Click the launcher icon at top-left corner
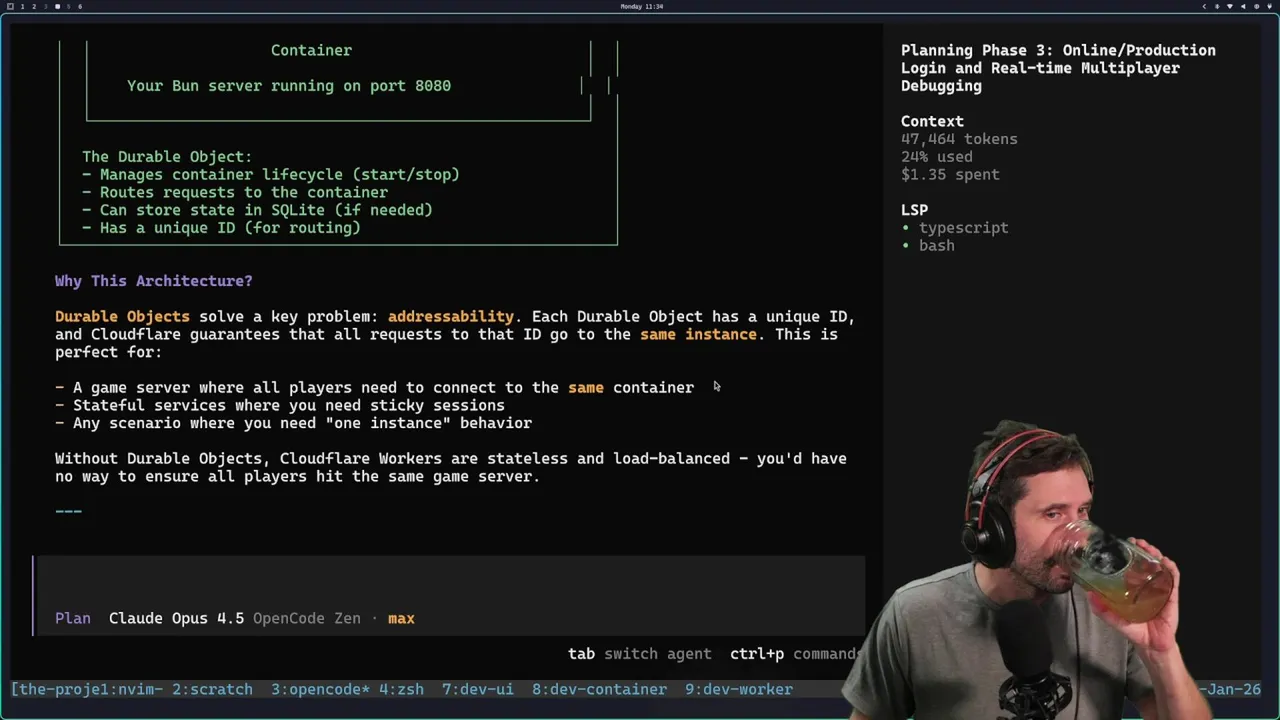 tap(10, 6)
